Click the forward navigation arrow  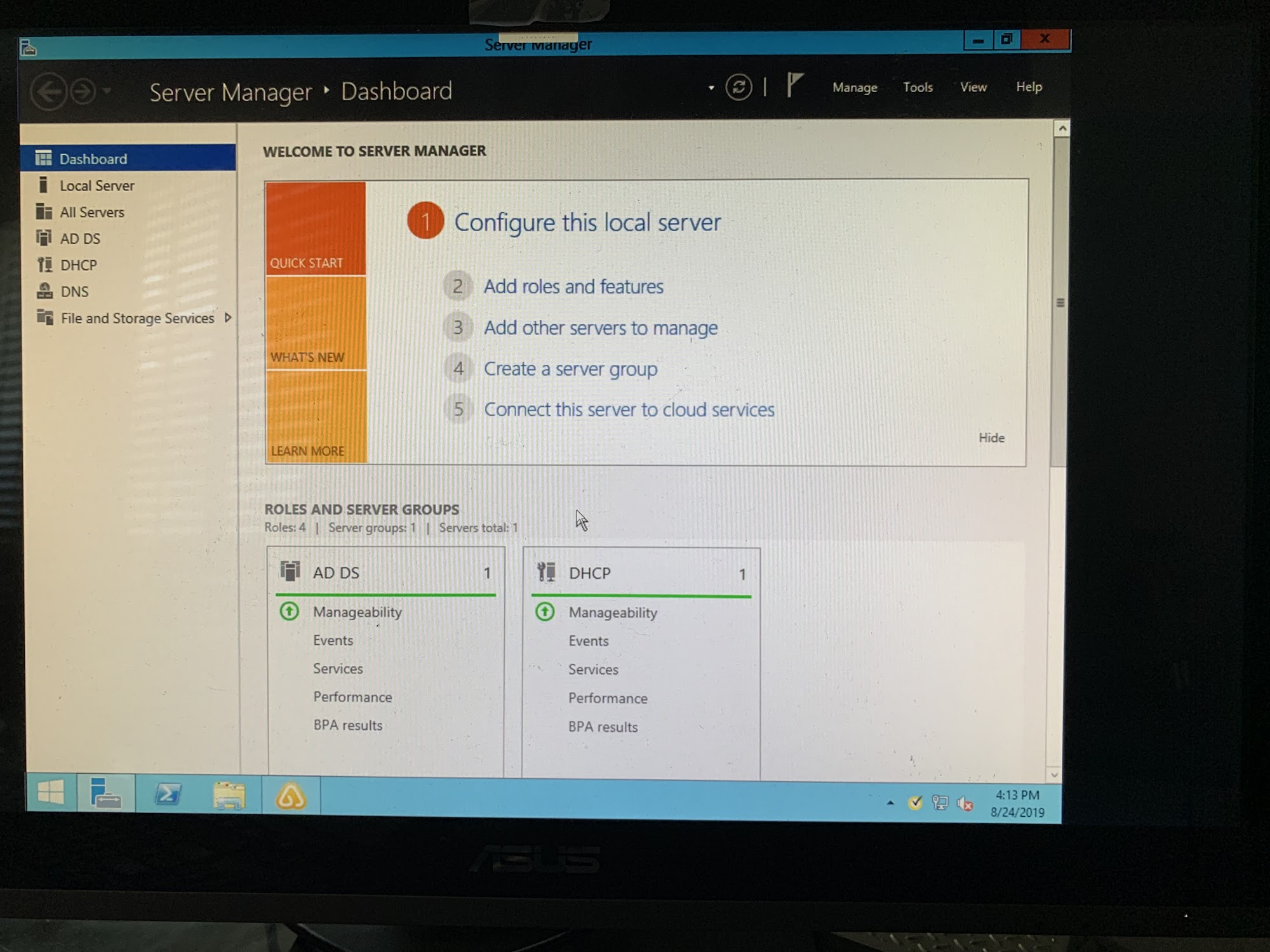tap(83, 92)
